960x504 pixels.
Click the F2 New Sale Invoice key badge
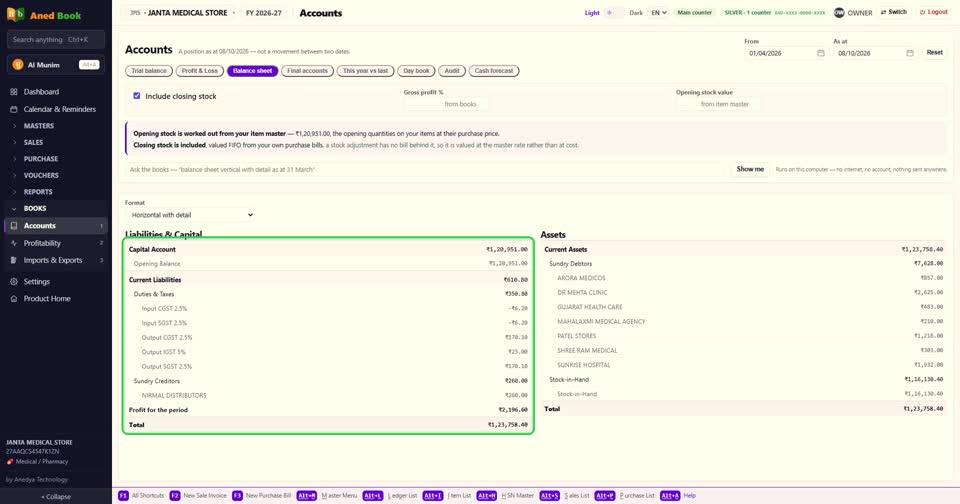point(174,495)
